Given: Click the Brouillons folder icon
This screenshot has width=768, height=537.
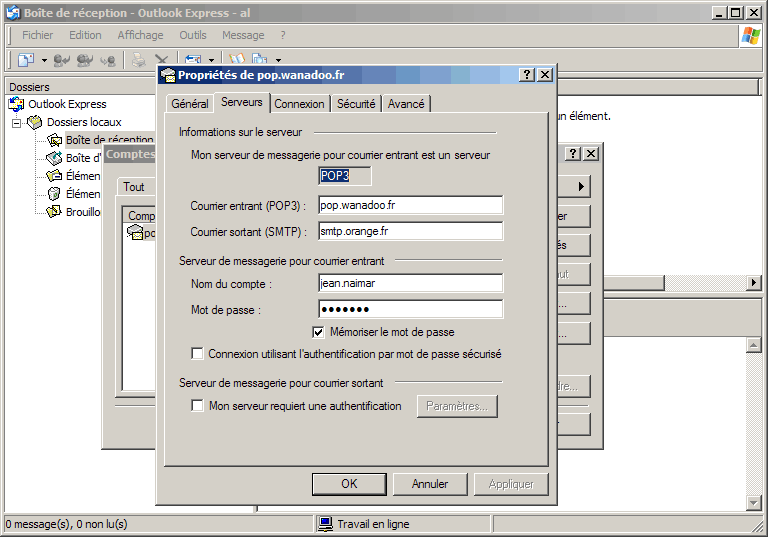Looking at the screenshot, I should pyautogui.click(x=54, y=212).
